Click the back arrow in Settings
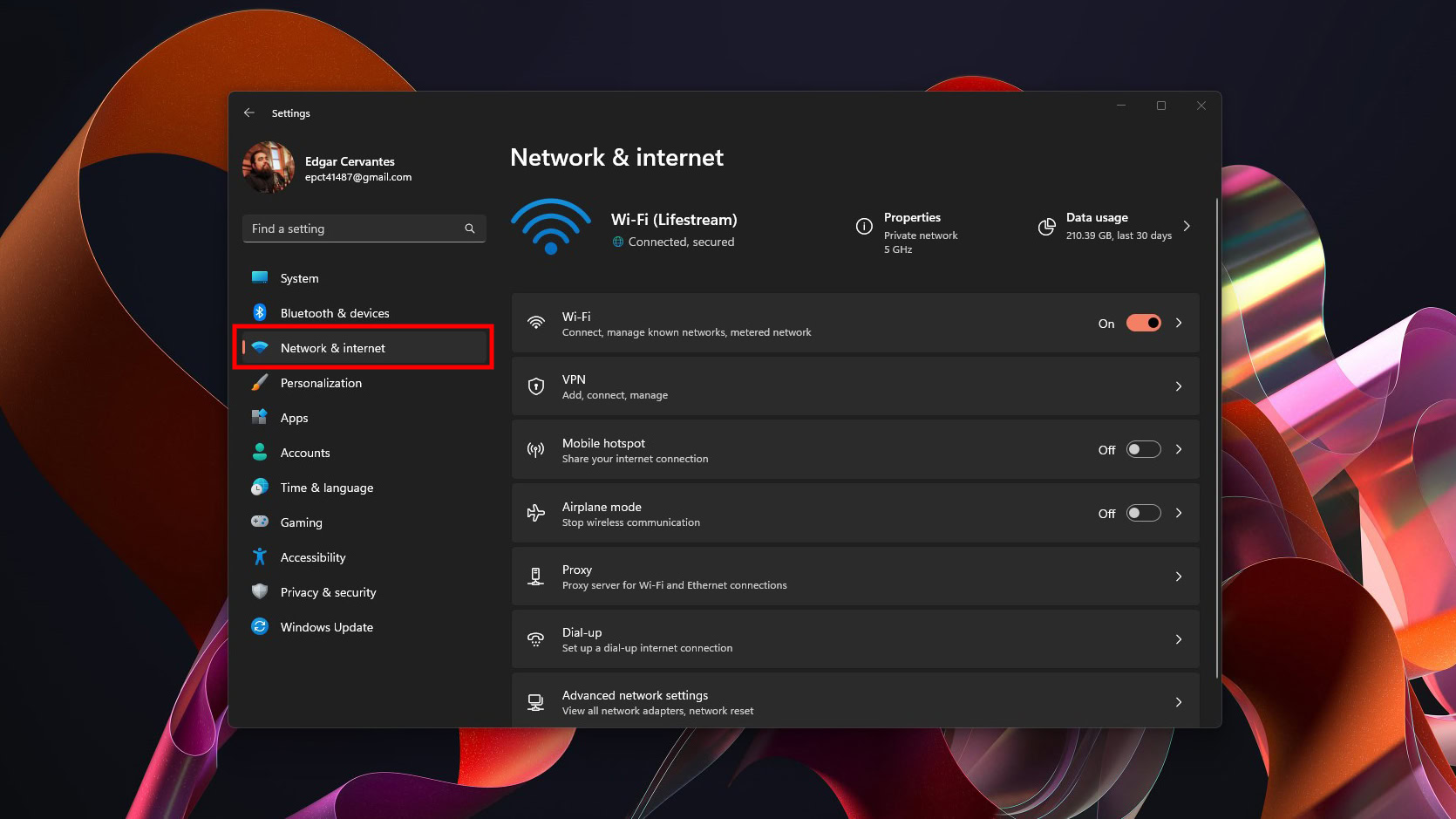Screen dimensions: 1456x819 (x=249, y=113)
